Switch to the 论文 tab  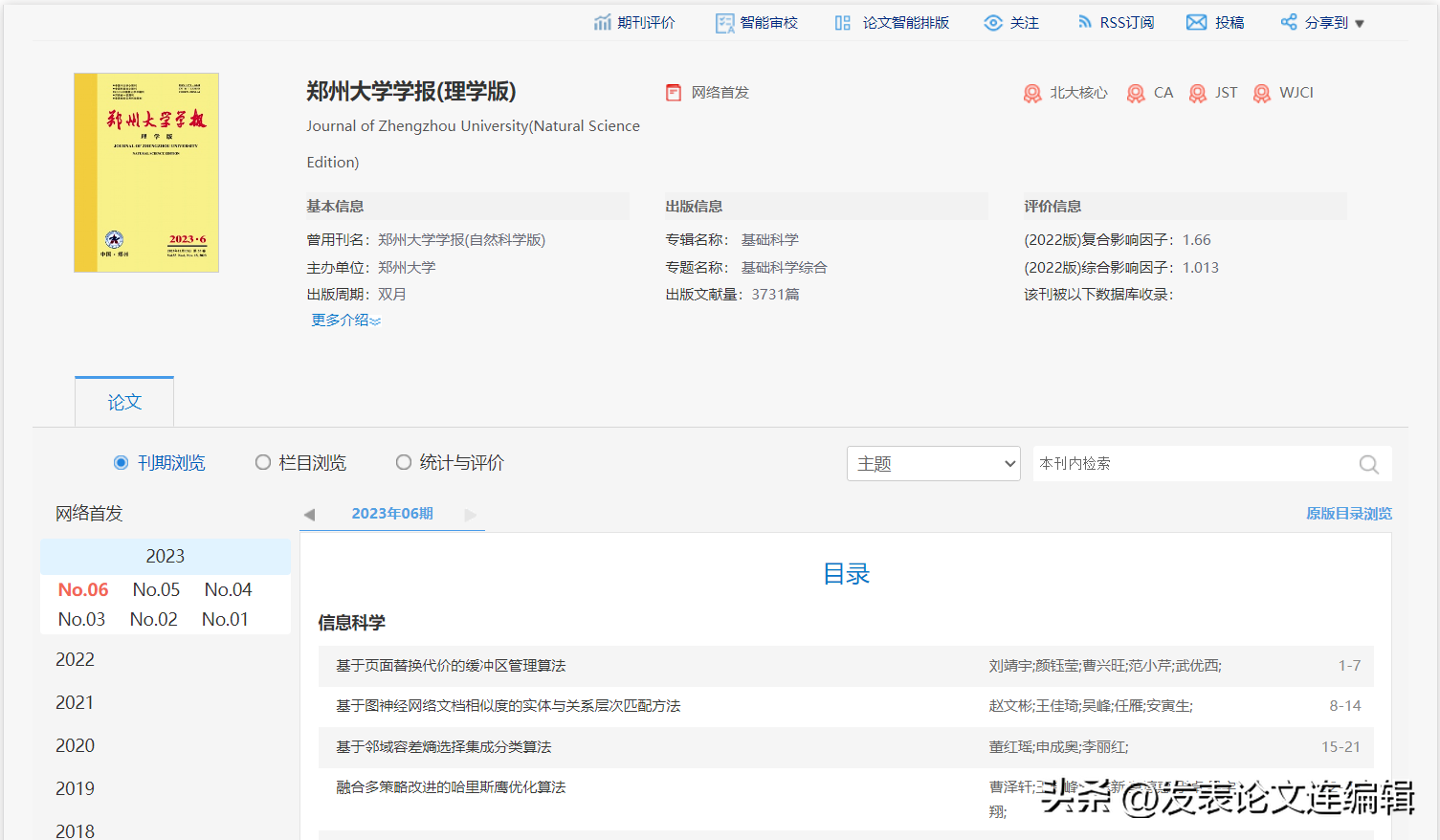[x=124, y=402]
